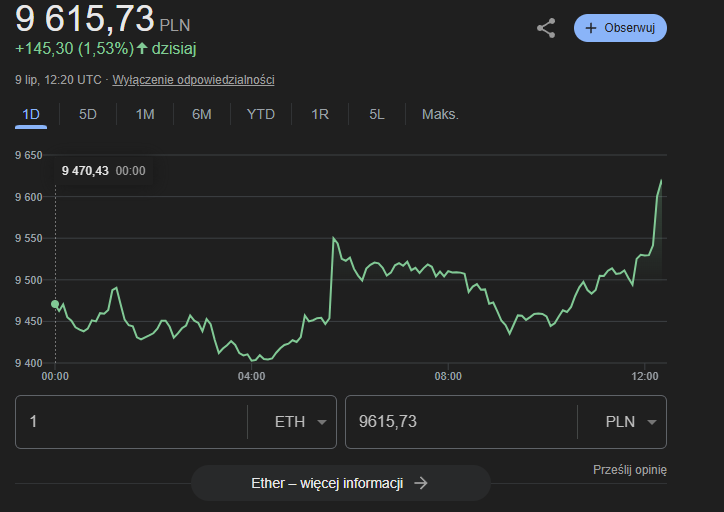Click the chart start point marker at 00:00
Viewport: 724px width, 512px height.
pyautogui.click(x=55, y=304)
